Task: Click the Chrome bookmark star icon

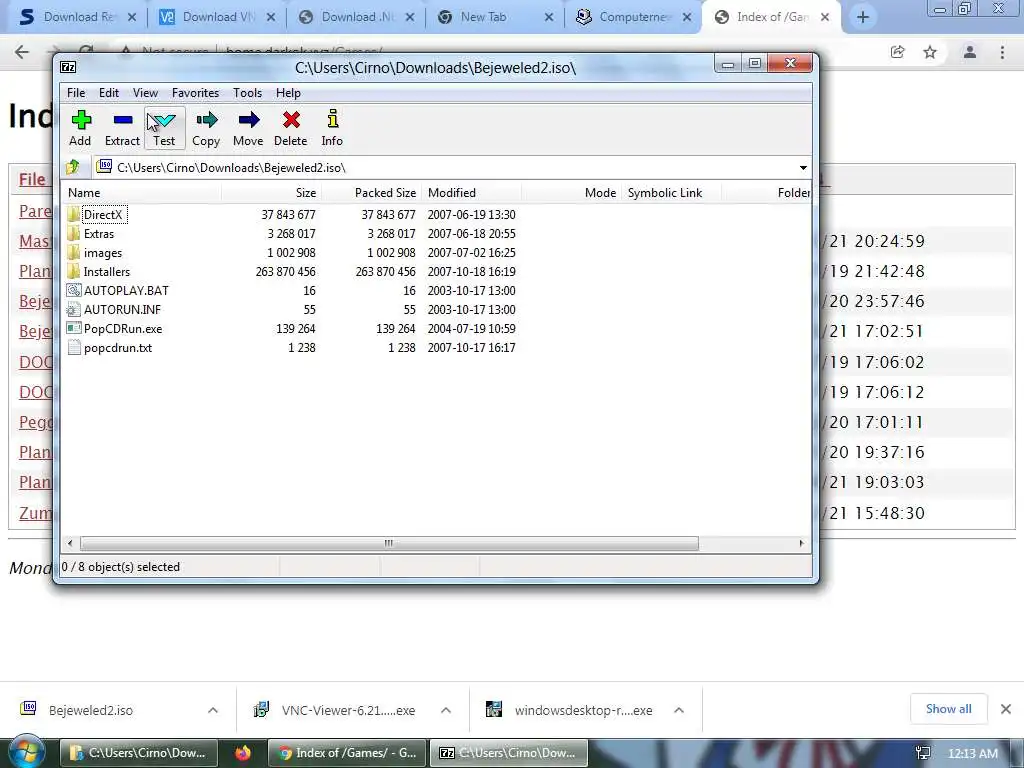Action: 930,52
